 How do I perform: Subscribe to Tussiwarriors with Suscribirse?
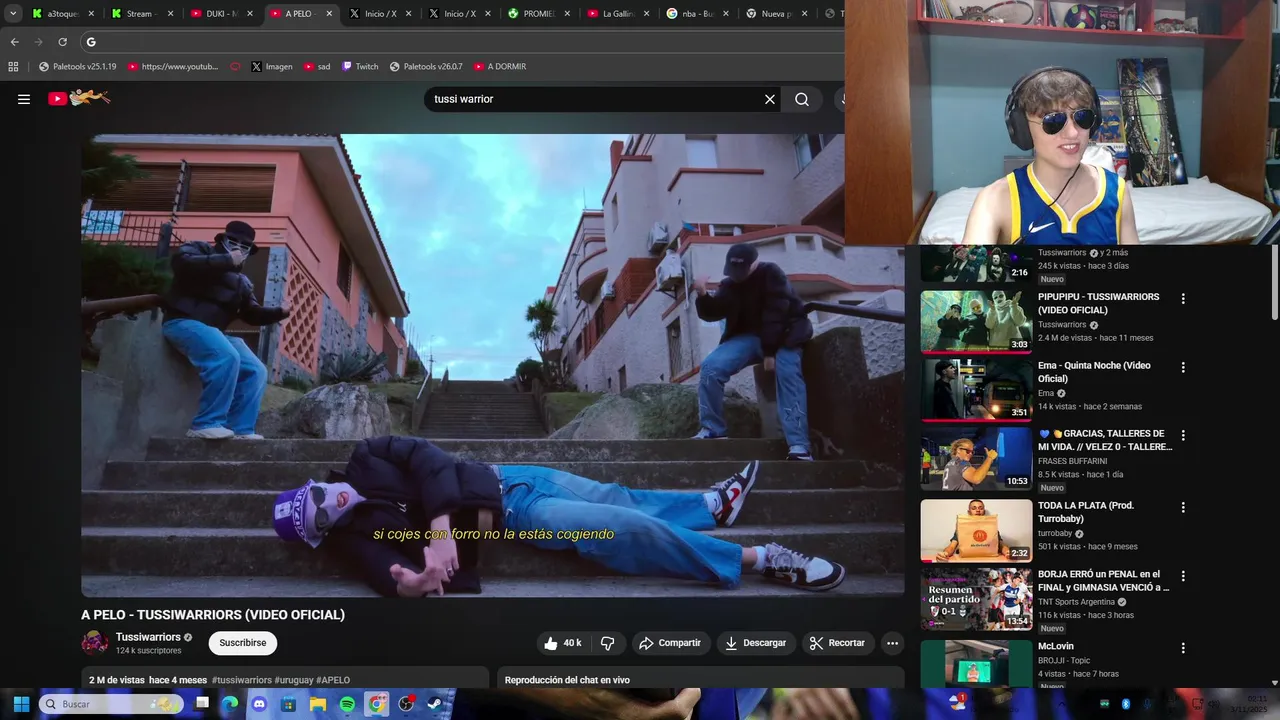[243, 643]
